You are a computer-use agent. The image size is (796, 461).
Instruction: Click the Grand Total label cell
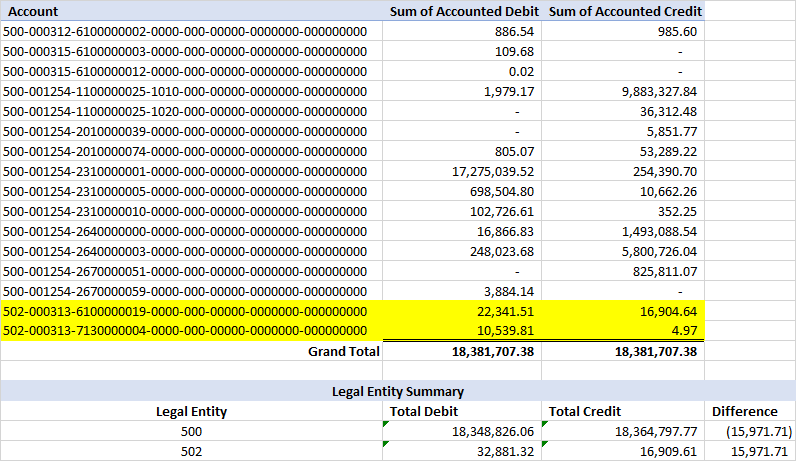click(x=191, y=351)
